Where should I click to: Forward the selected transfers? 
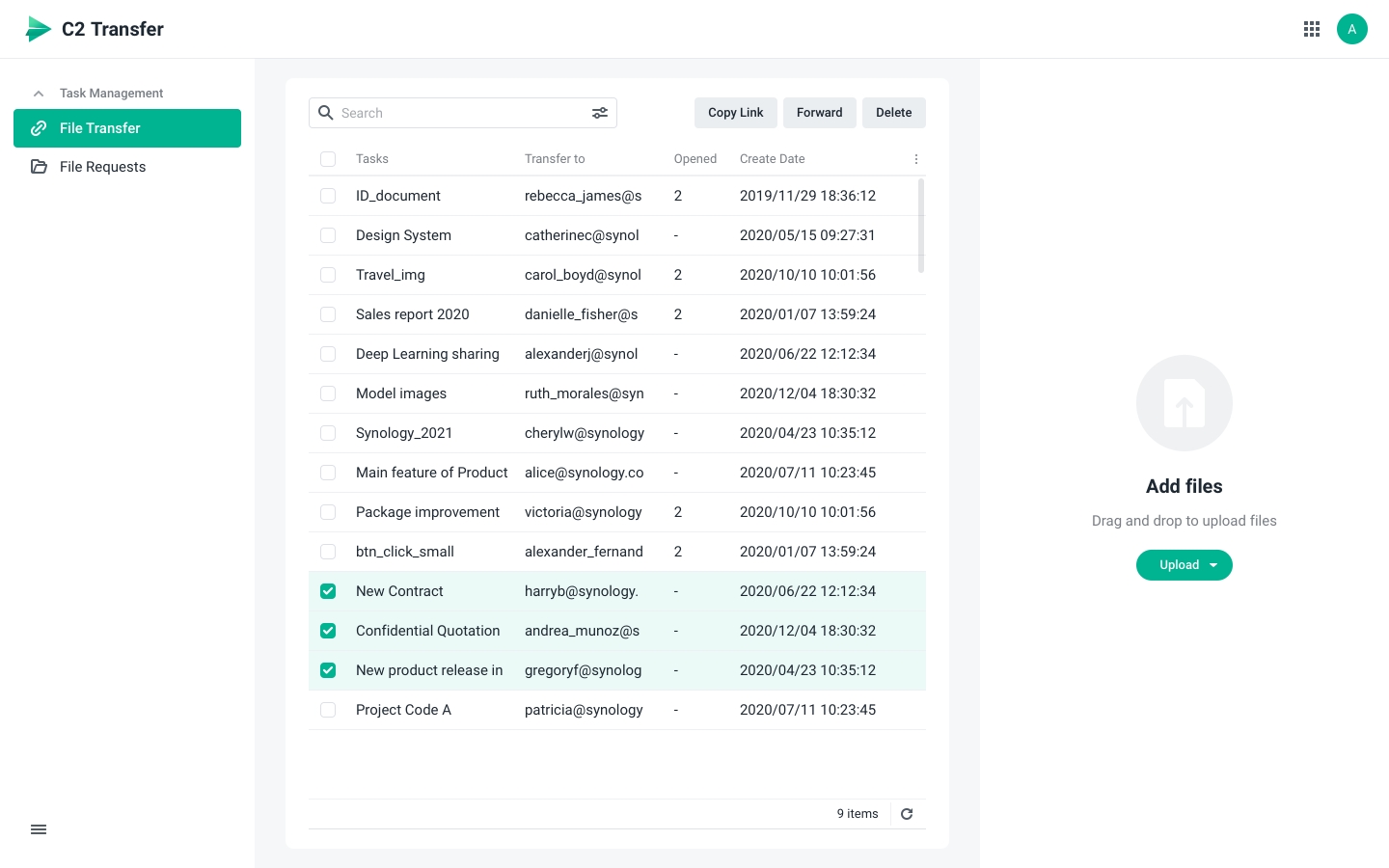click(819, 113)
